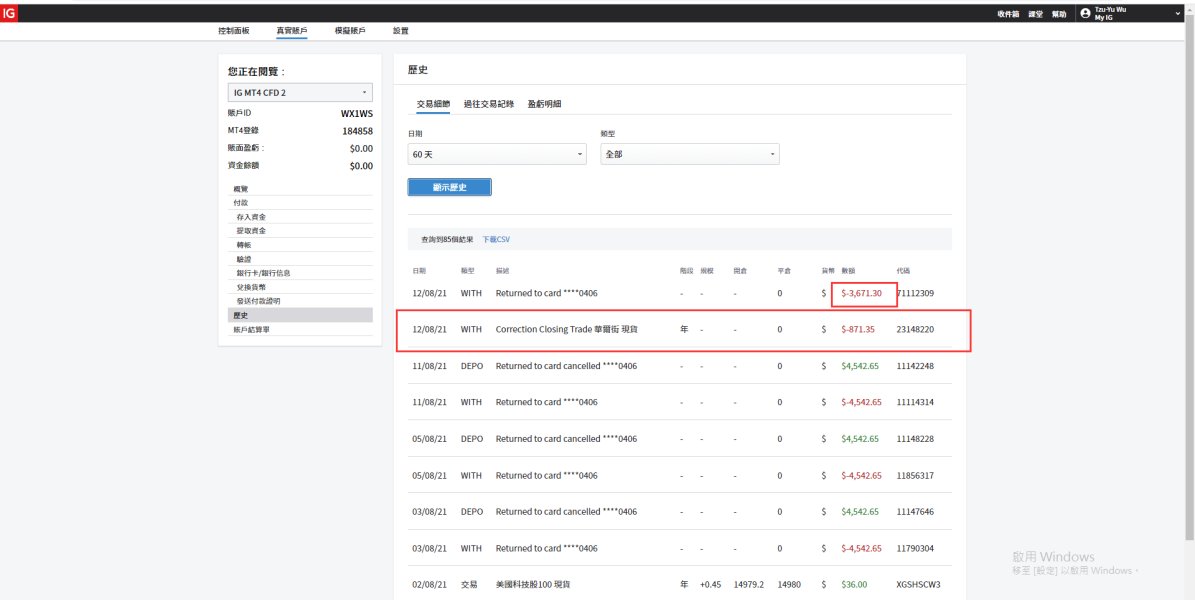This screenshot has width=1195, height=600.
Task: Click the Correction Closing Trade transaction row
Action: [x=566, y=329]
